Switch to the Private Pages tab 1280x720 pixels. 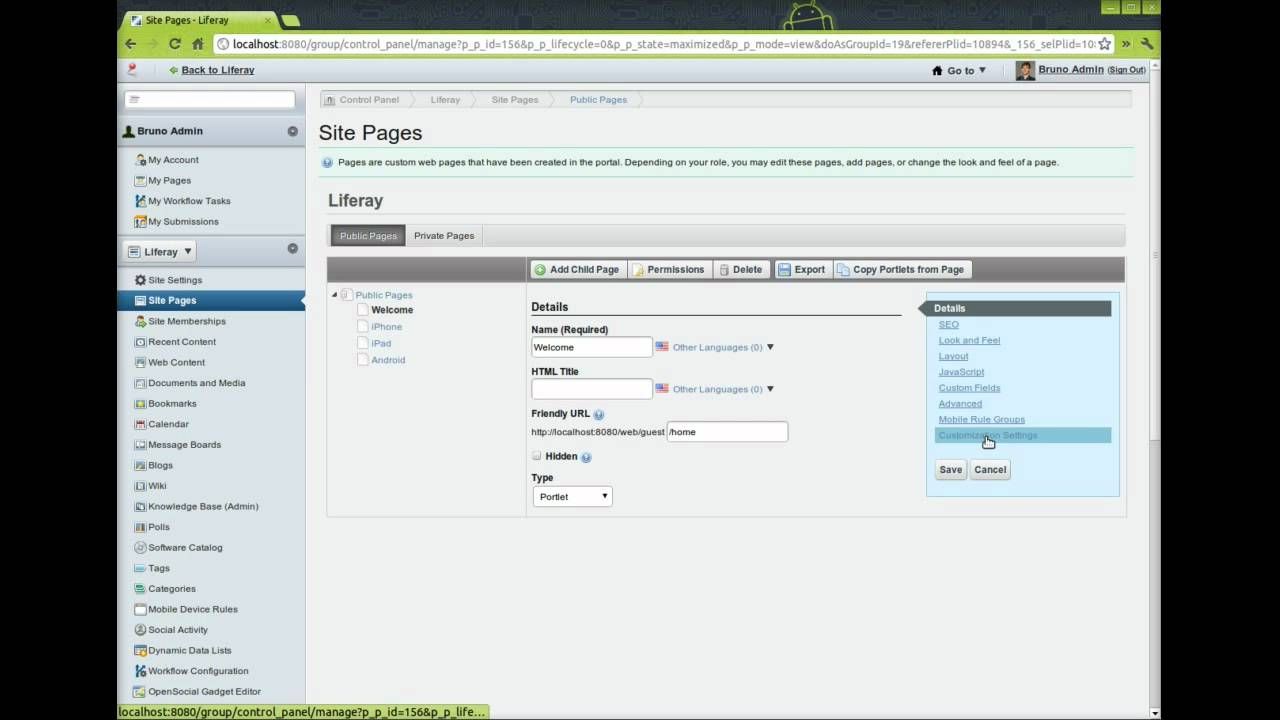tap(443, 235)
